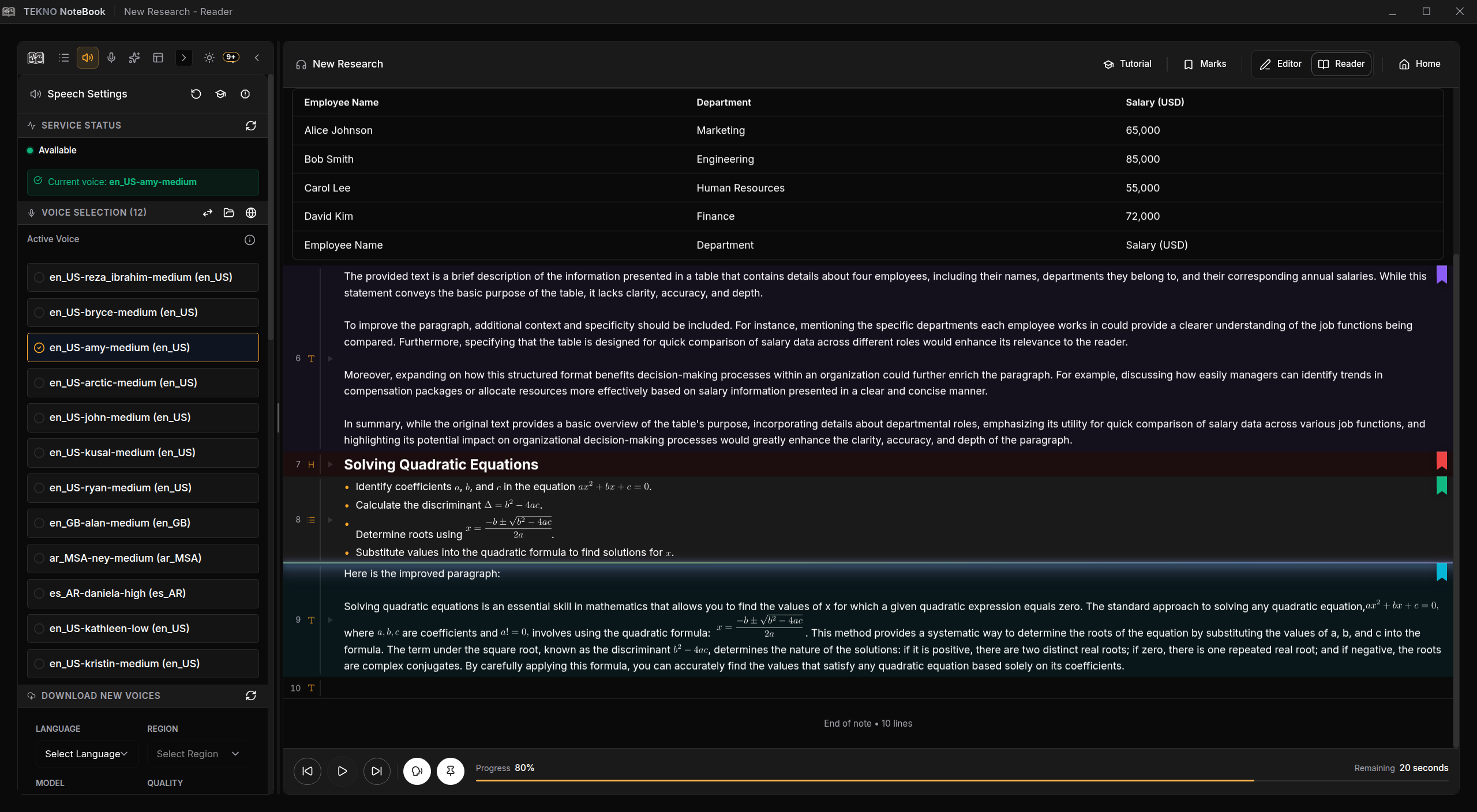
Task: Click the AI sparkles icon in the toolbar
Action: 134,58
